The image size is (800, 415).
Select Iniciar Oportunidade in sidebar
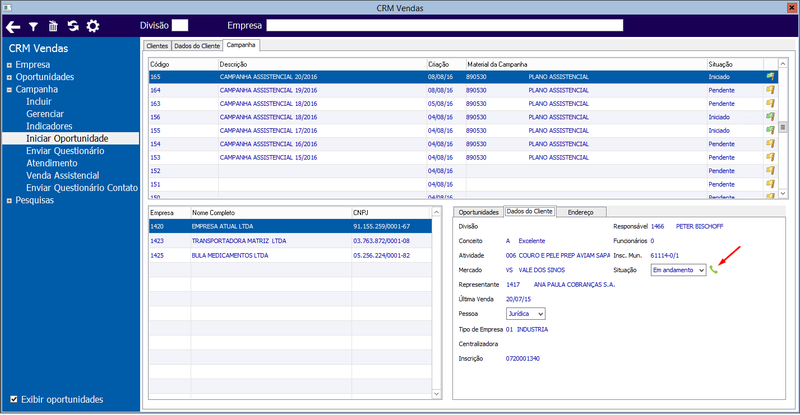pyautogui.click(x=70, y=138)
